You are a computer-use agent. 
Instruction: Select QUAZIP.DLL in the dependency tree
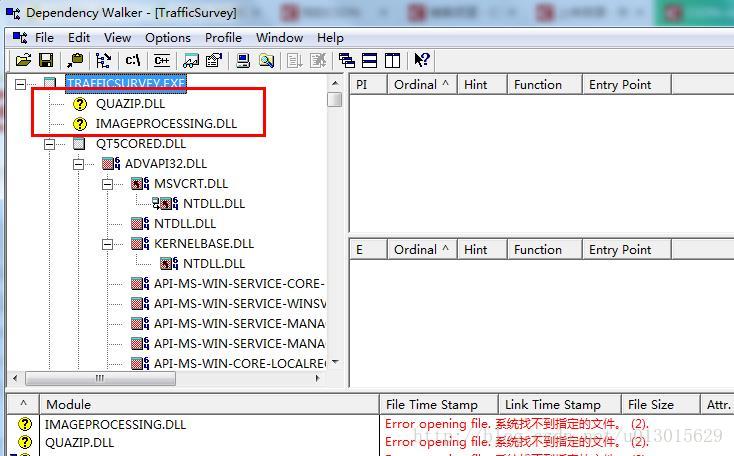[x=131, y=103]
